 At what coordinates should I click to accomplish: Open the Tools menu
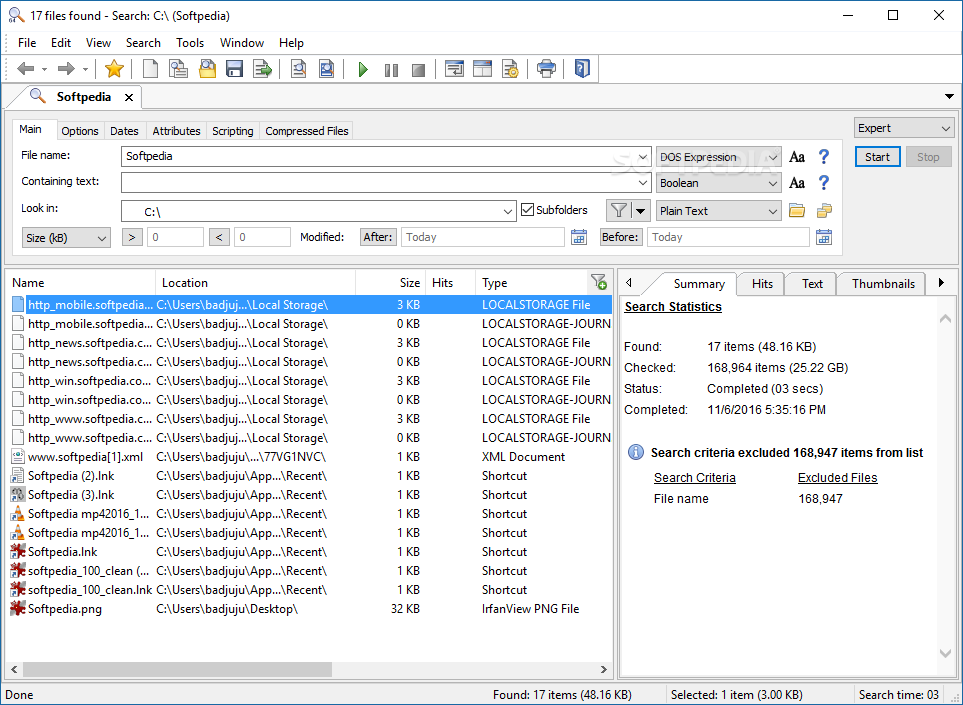190,43
